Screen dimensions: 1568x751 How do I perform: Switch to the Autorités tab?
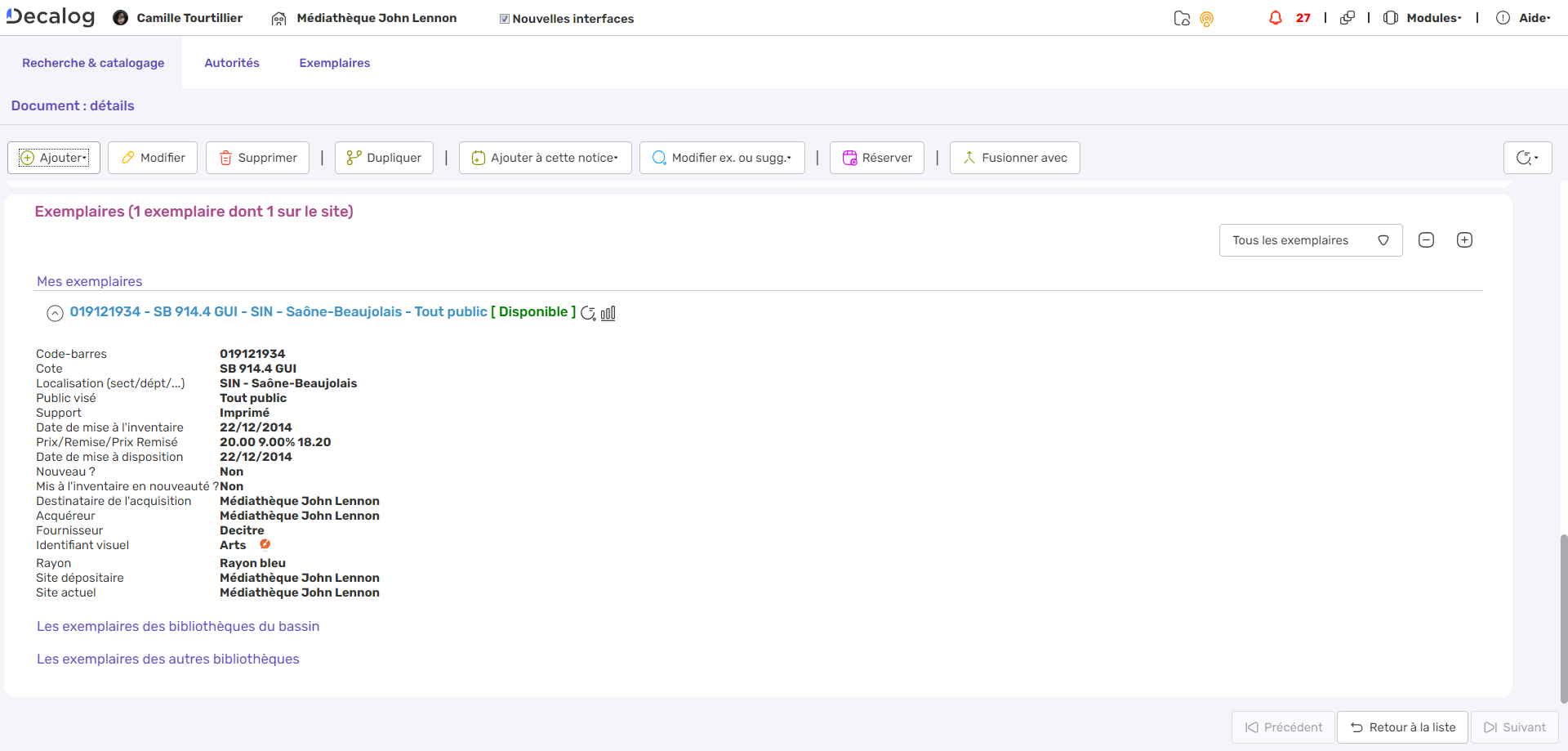pos(231,63)
